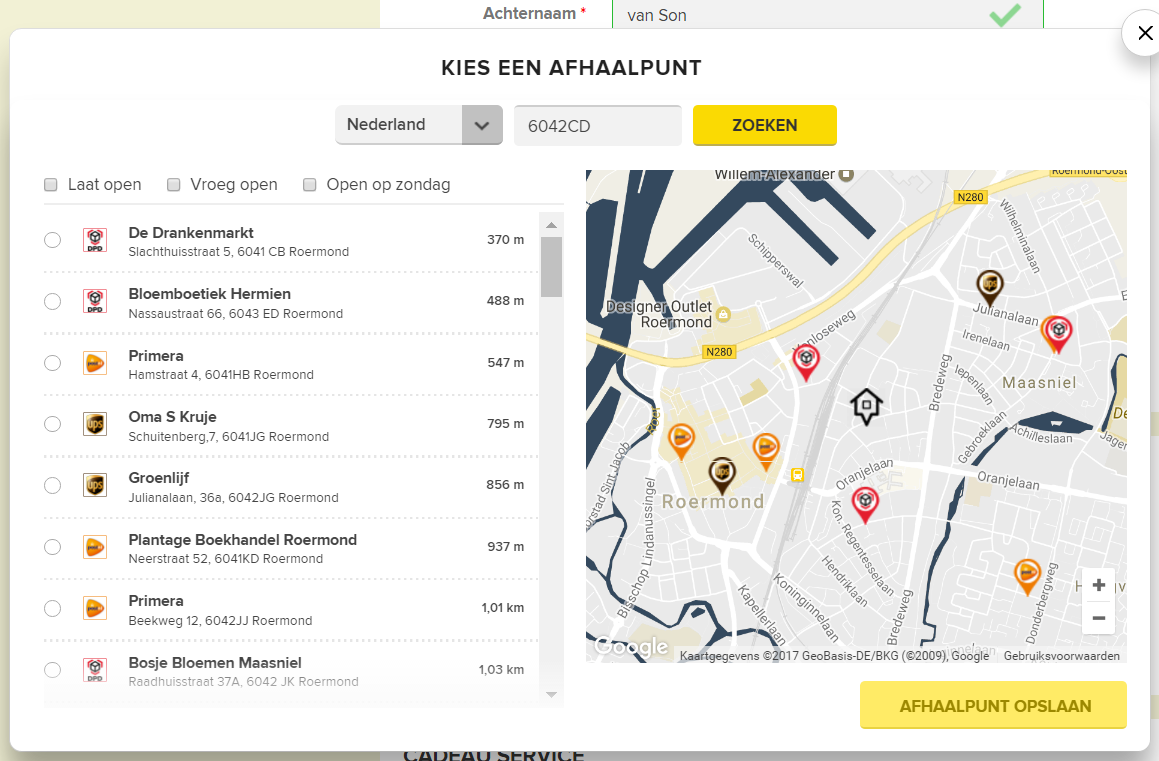This screenshot has height=761, width=1159.
Task: Click the De Drankenmarkt name
Action: point(191,233)
